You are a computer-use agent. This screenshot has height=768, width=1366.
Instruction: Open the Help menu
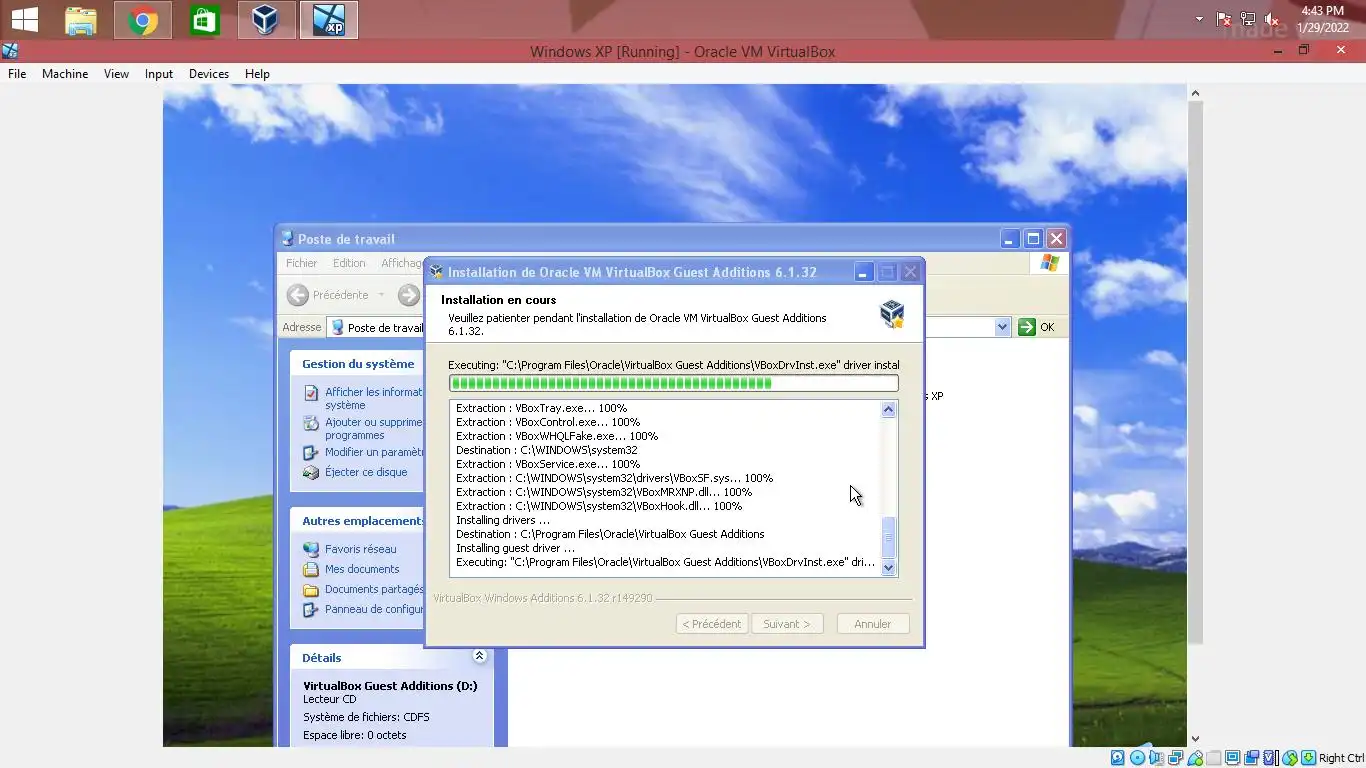(257, 74)
